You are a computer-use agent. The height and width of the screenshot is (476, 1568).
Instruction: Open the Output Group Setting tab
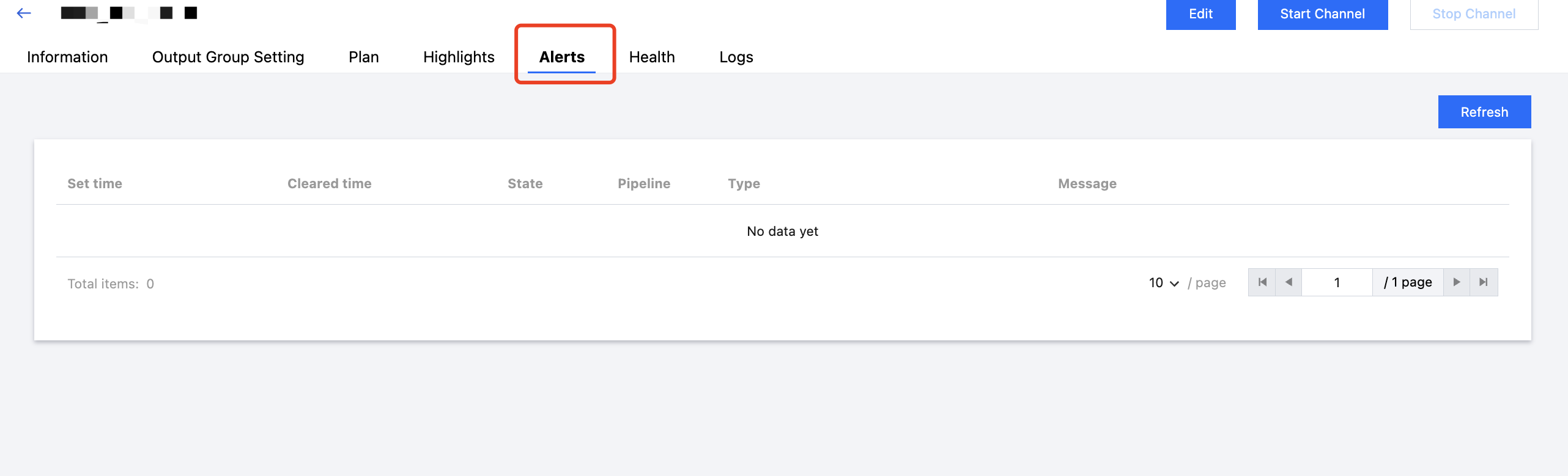pyautogui.click(x=228, y=57)
